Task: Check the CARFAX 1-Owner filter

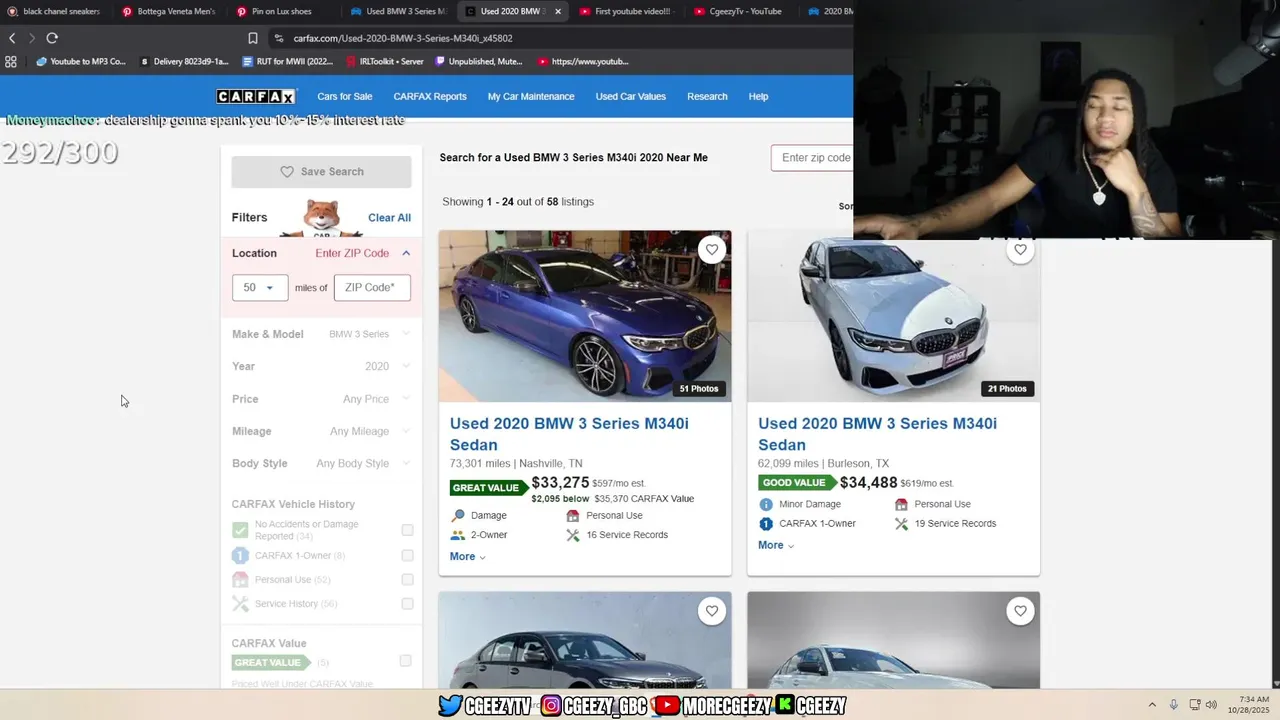Action: coord(407,555)
